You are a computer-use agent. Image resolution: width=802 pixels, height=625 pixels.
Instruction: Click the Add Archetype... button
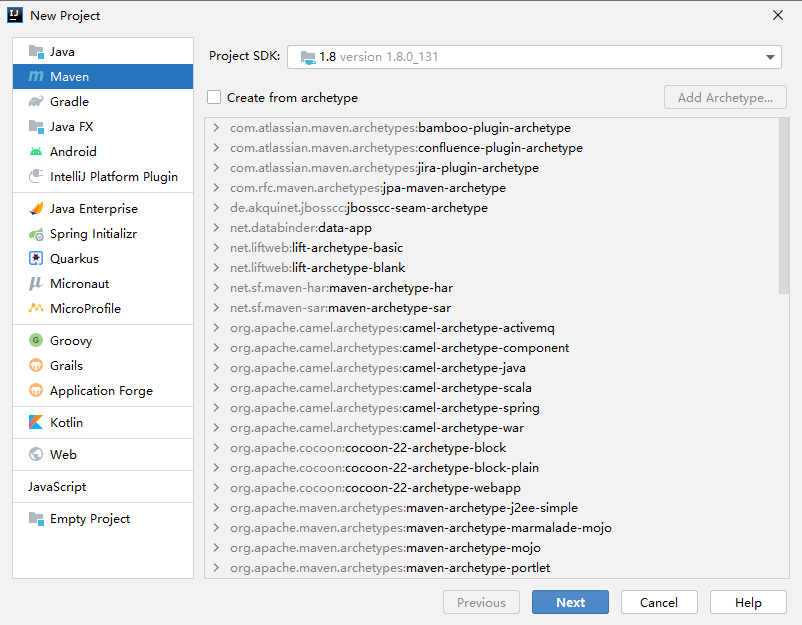click(x=725, y=97)
